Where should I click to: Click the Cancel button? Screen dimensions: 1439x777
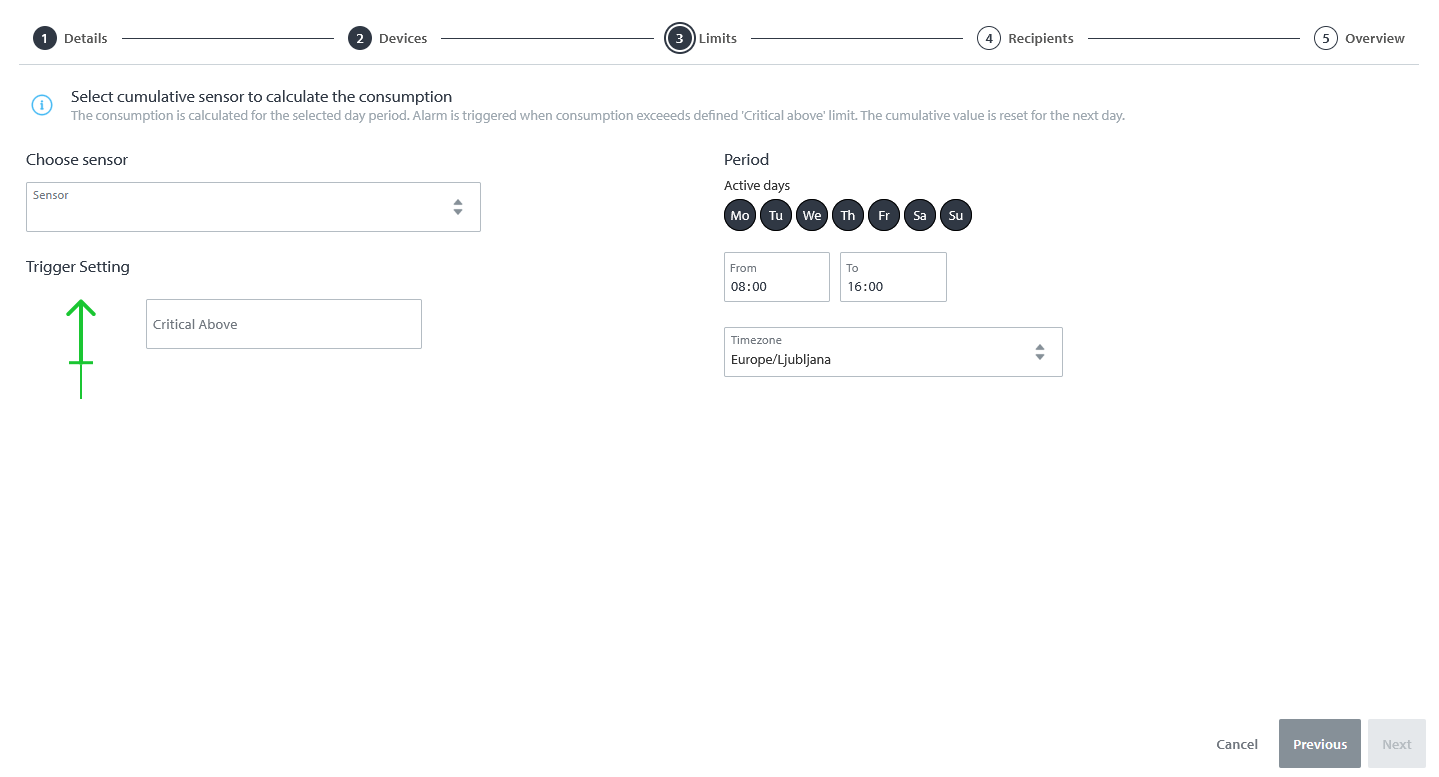[1236, 744]
